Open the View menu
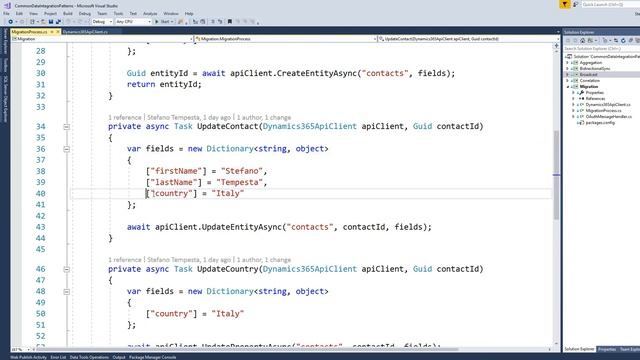The image size is (640, 360). click(x=33, y=13)
